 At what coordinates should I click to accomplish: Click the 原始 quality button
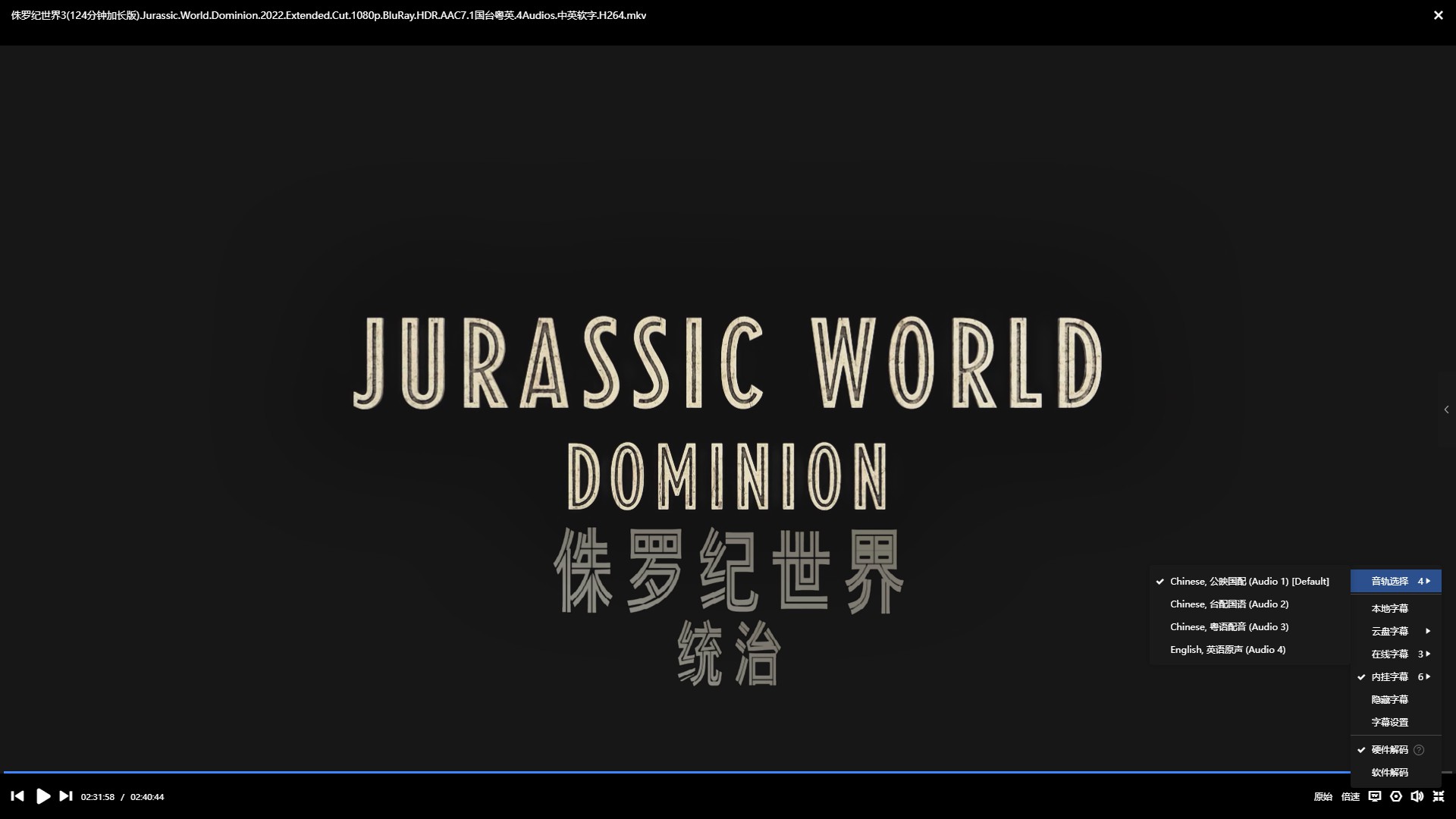point(1323,797)
